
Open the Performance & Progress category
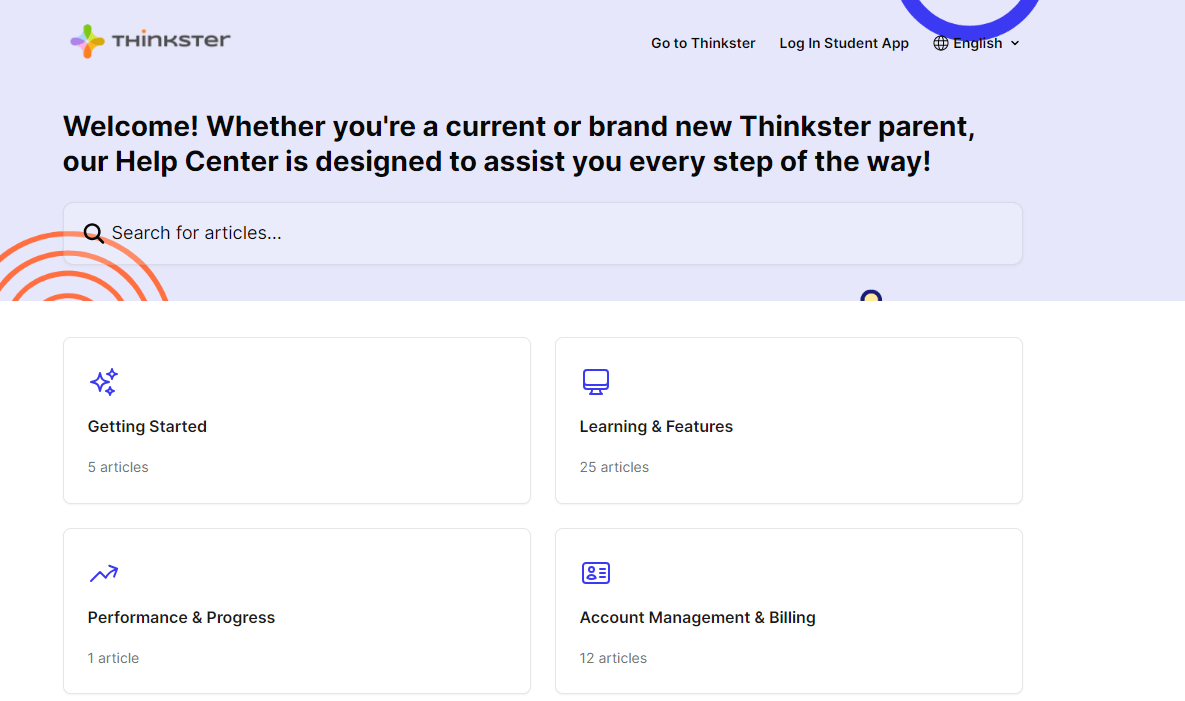click(x=296, y=610)
